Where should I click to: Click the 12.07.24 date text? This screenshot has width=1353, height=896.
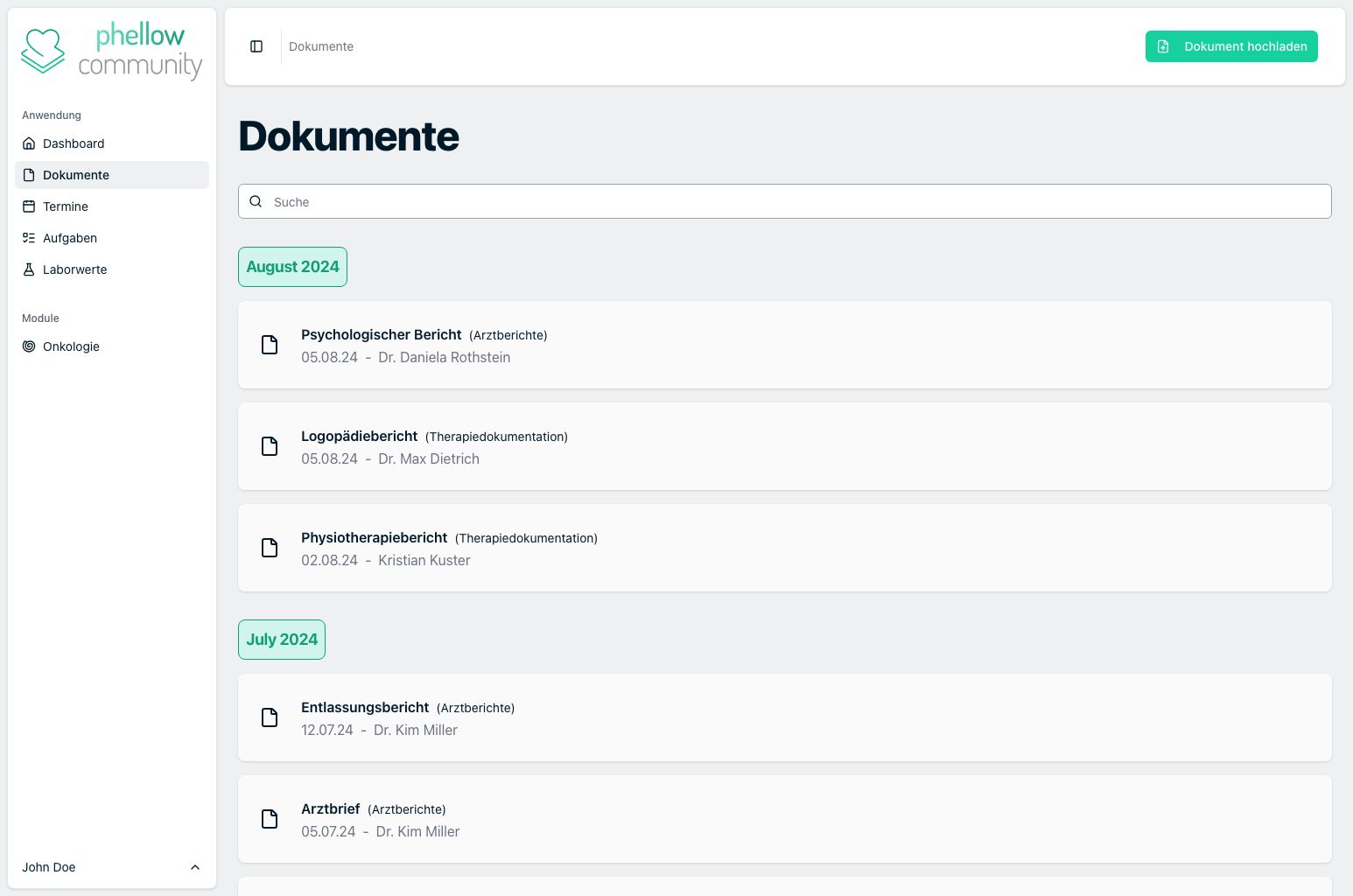tap(327, 730)
